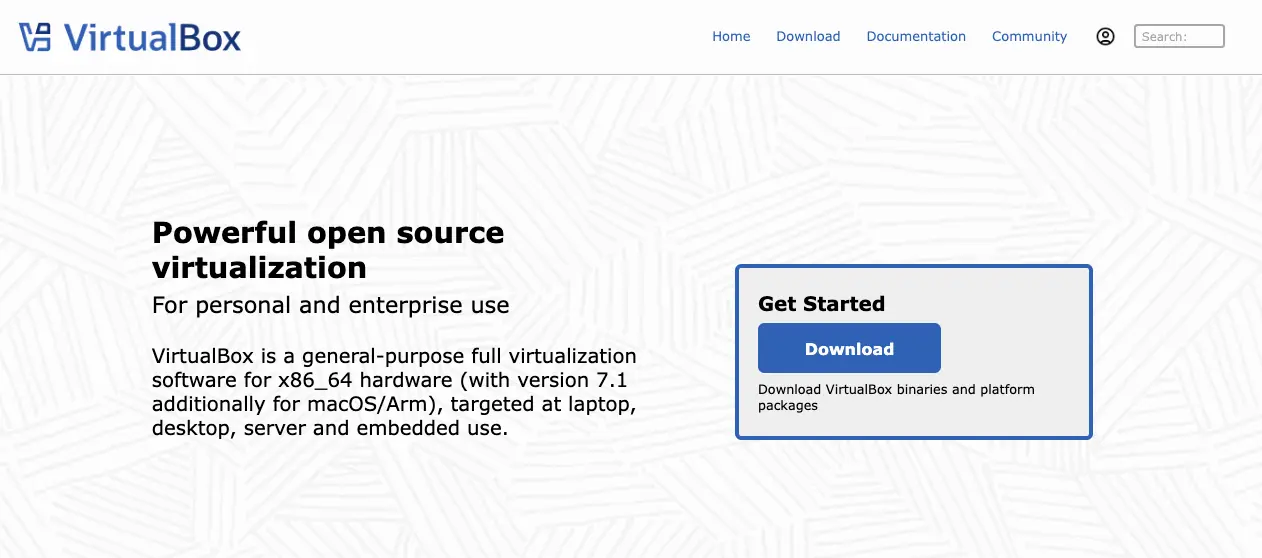1262x558 pixels.
Task: Open the user account icon
Action: 1105,37
